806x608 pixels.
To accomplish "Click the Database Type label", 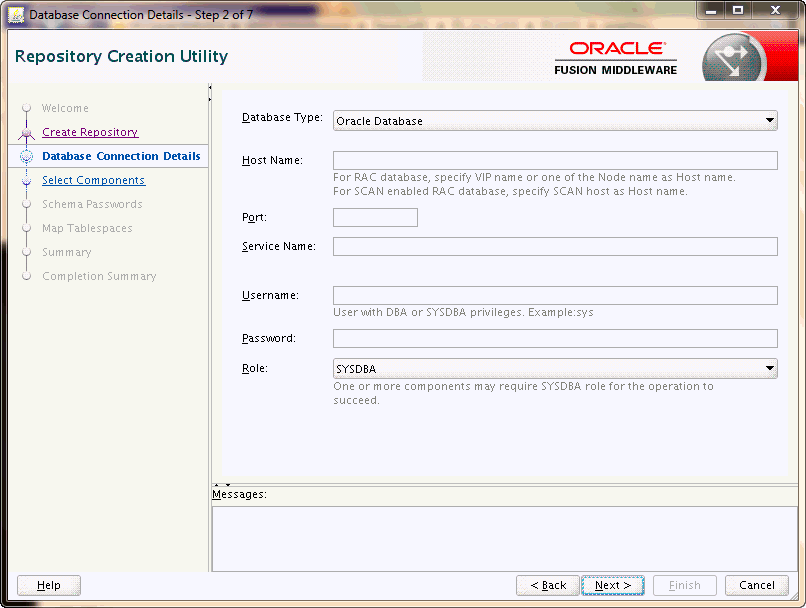I will click(282, 118).
